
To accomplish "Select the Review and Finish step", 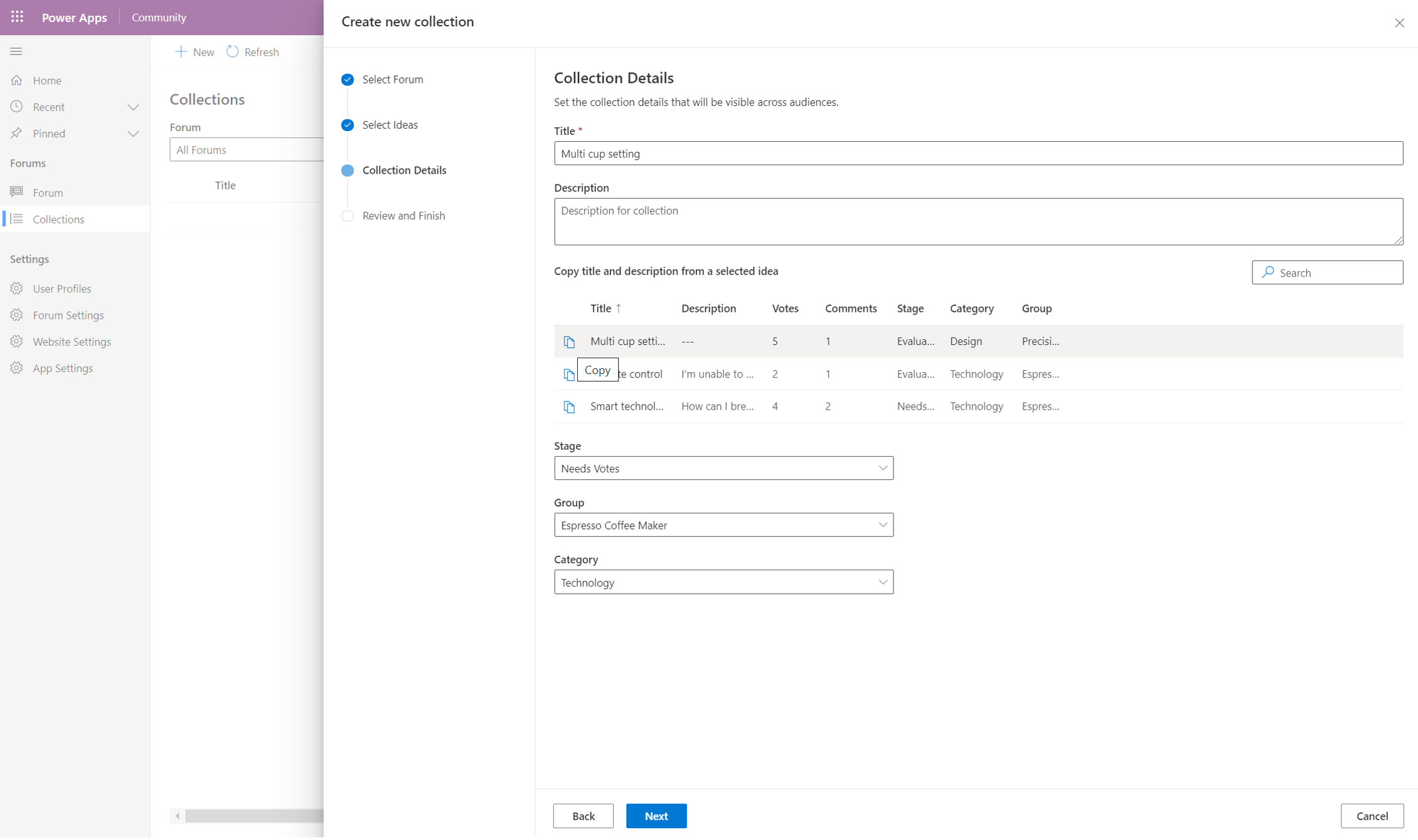I will (x=404, y=215).
